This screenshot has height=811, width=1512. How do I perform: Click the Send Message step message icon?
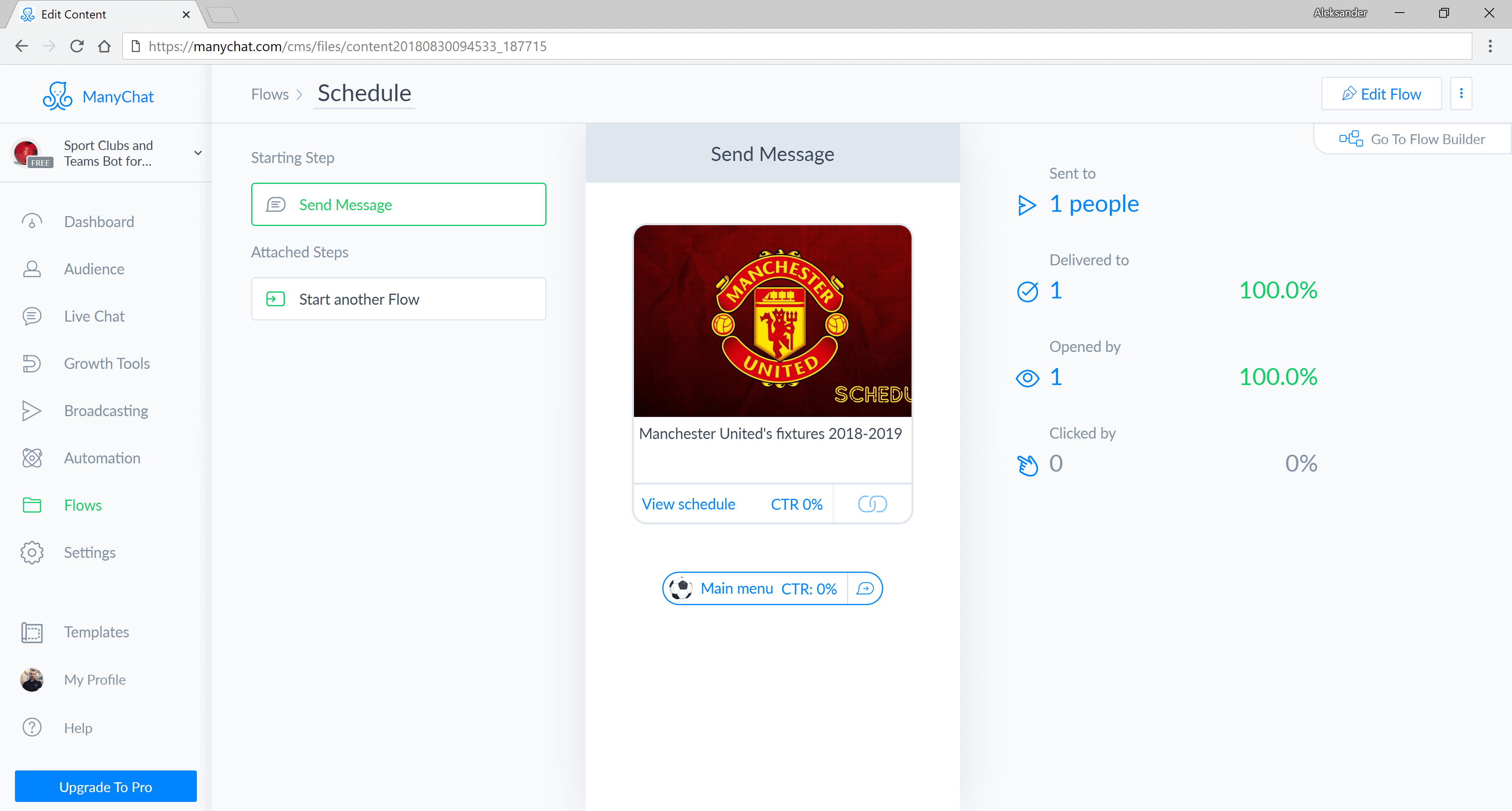click(275, 204)
